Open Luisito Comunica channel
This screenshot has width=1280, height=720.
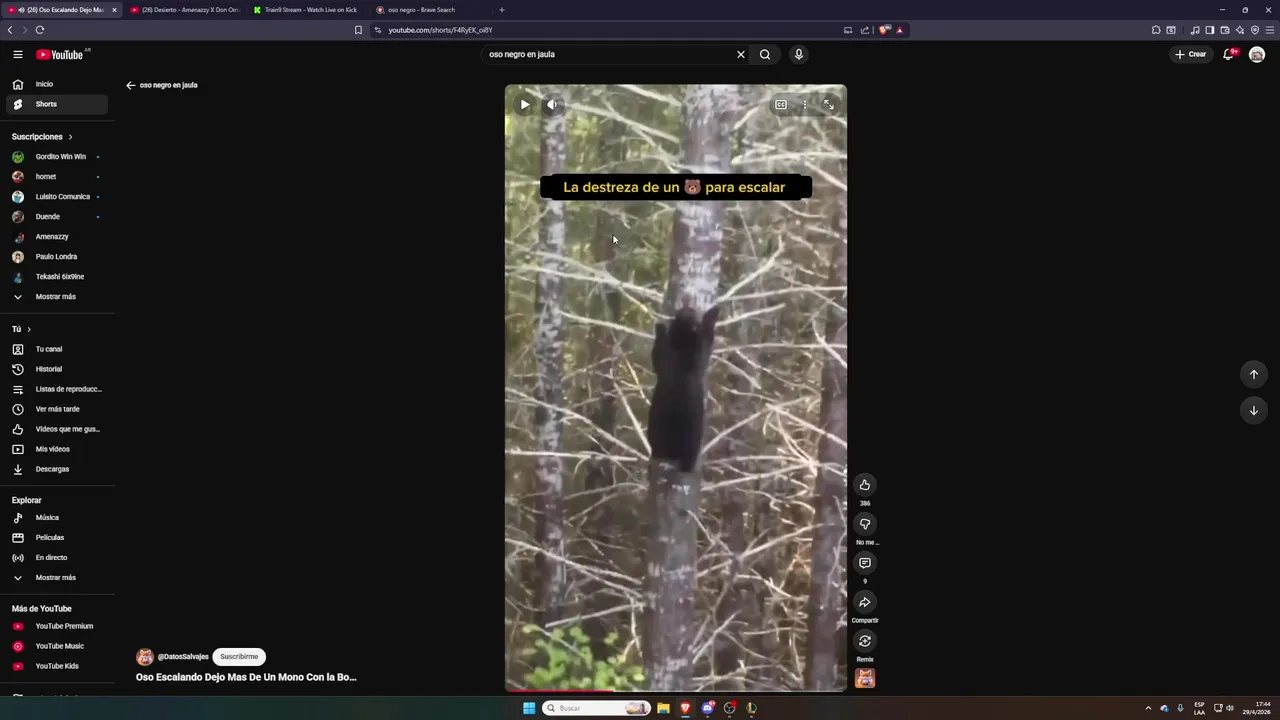(56, 197)
